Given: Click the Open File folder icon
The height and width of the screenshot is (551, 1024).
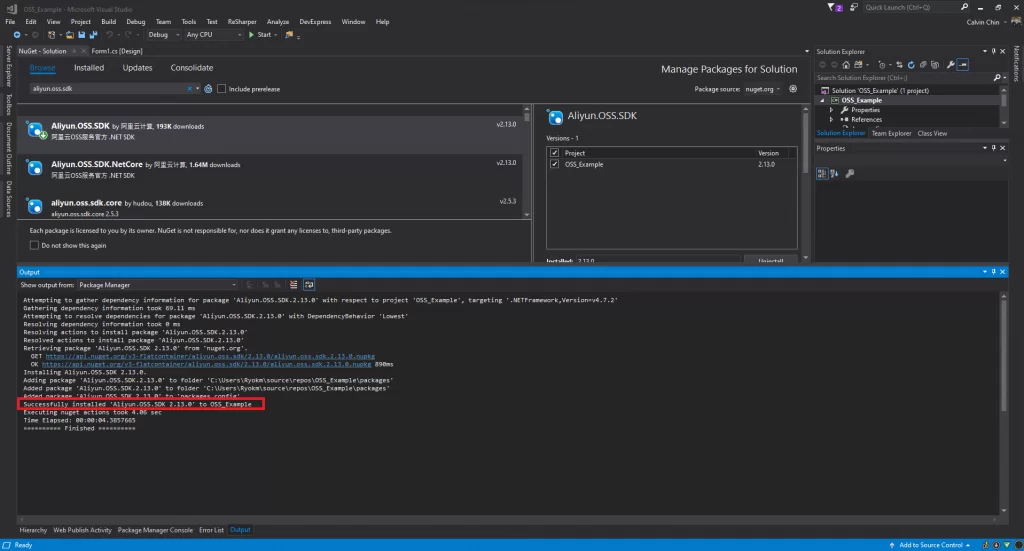Looking at the screenshot, I should tap(70, 35).
